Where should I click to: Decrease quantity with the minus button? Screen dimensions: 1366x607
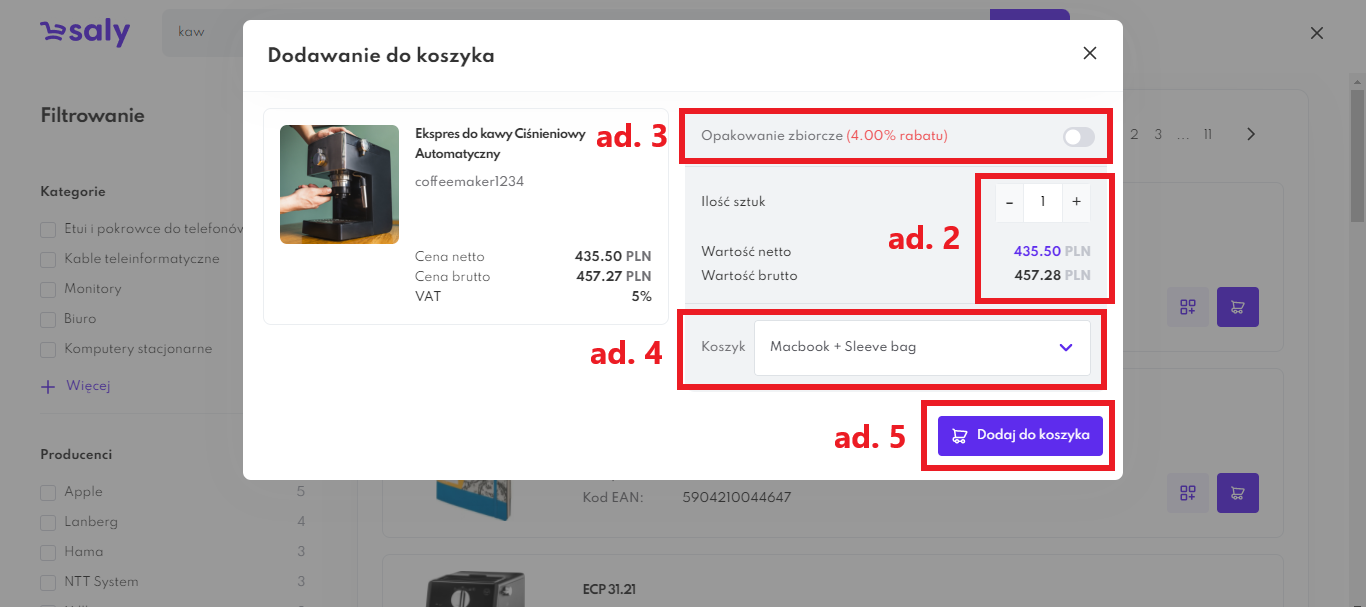(x=1009, y=202)
